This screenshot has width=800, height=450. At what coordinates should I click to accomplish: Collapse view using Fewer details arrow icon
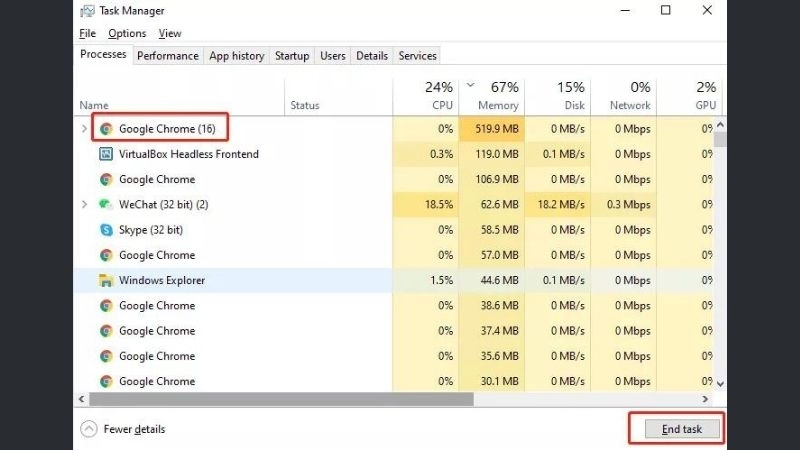tap(88, 429)
